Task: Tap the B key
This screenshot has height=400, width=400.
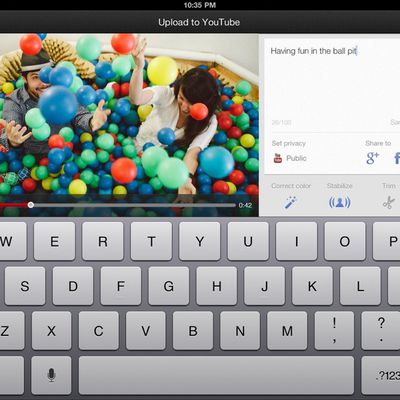Action: [x=193, y=331]
